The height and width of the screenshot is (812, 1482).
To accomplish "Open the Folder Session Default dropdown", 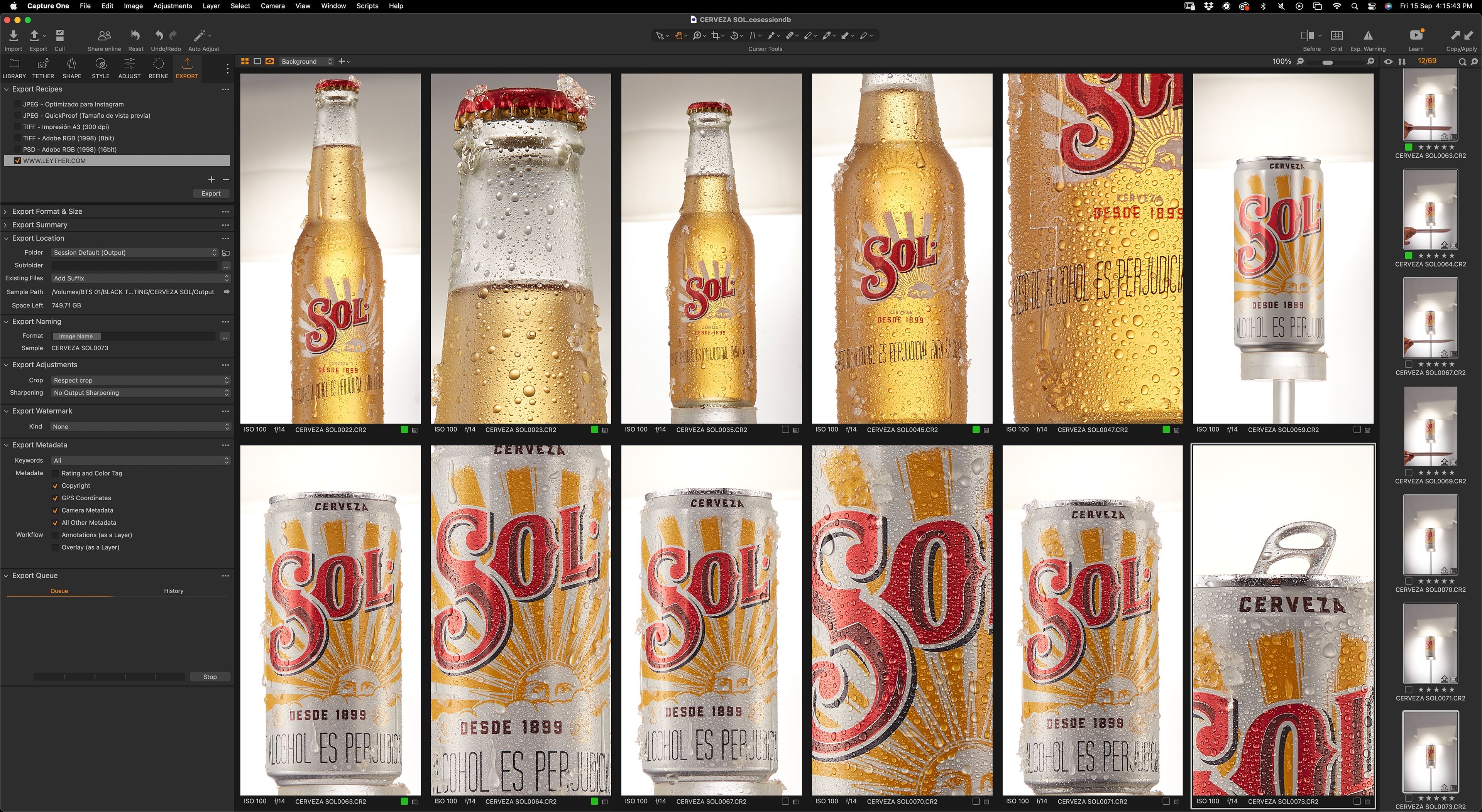I will pos(135,252).
